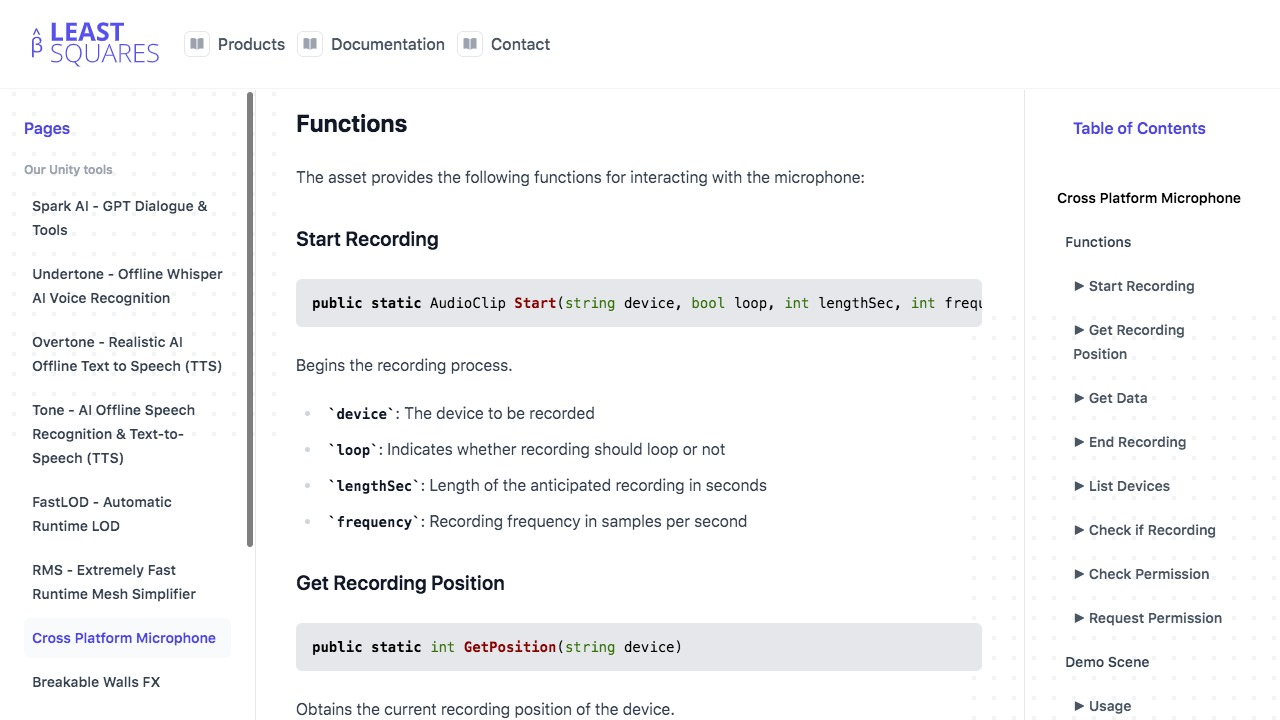The height and width of the screenshot is (720, 1280).
Task: Open the Products navigation menu
Action: pos(251,44)
